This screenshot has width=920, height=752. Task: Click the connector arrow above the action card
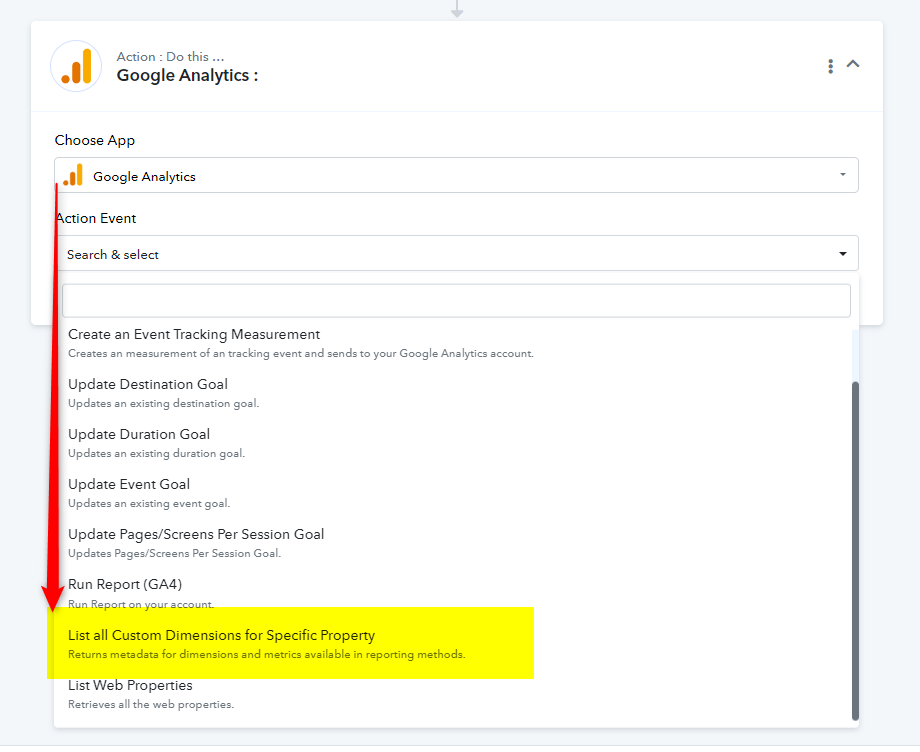pos(457,9)
